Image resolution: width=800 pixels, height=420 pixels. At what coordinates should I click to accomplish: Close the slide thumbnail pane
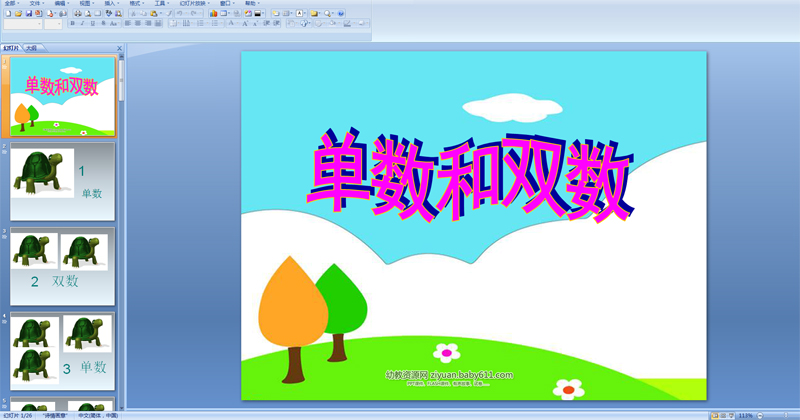119,48
